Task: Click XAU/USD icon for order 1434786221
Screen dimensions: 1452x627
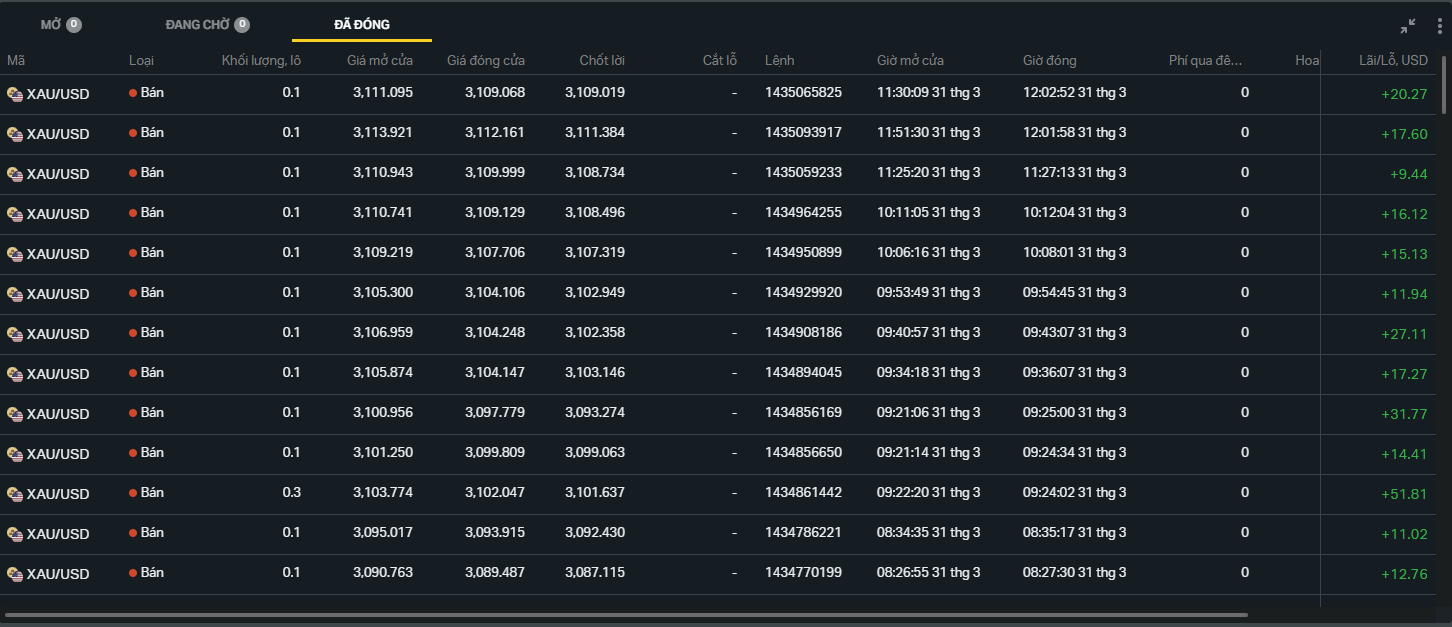Action: (15, 534)
